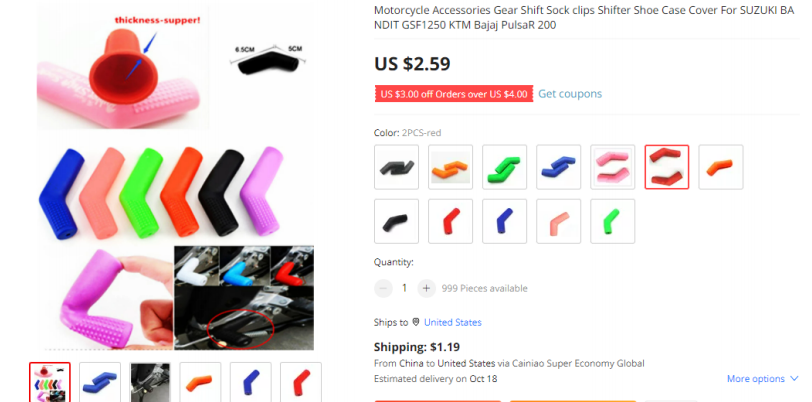This screenshot has height=402, width=812.
Task: Select the single light pink cover option
Action: click(558, 221)
